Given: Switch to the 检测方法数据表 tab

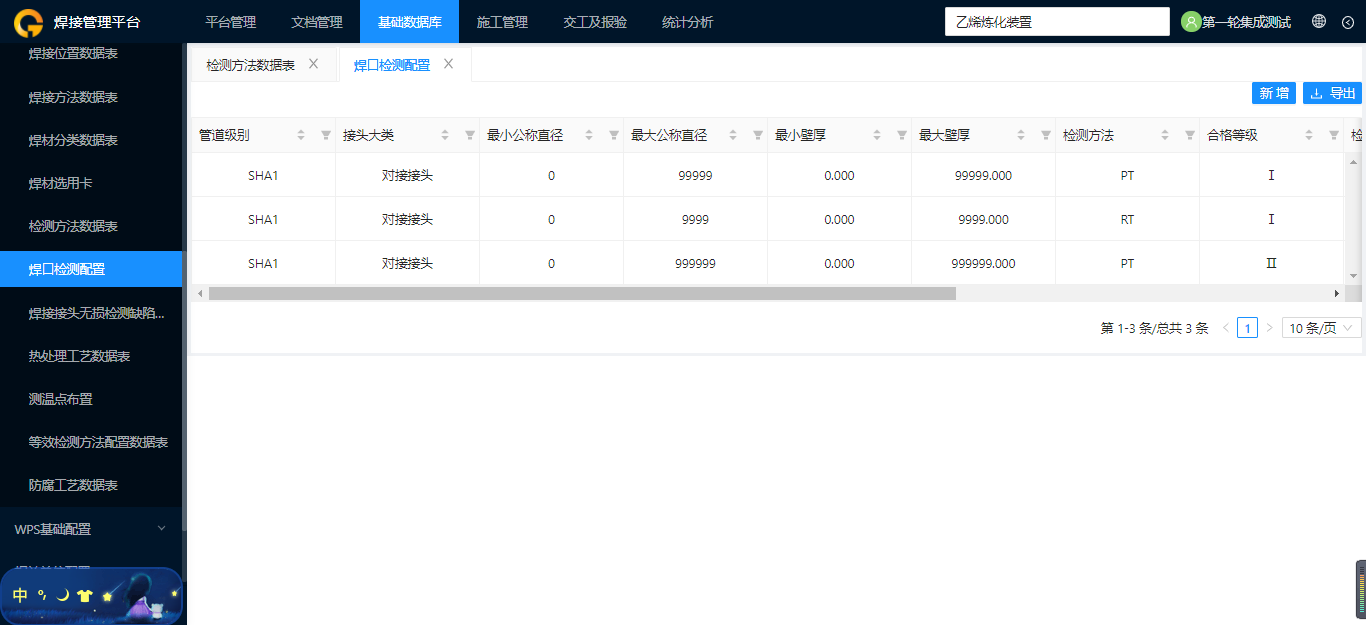Looking at the screenshot, I should [x=250, y=65].
